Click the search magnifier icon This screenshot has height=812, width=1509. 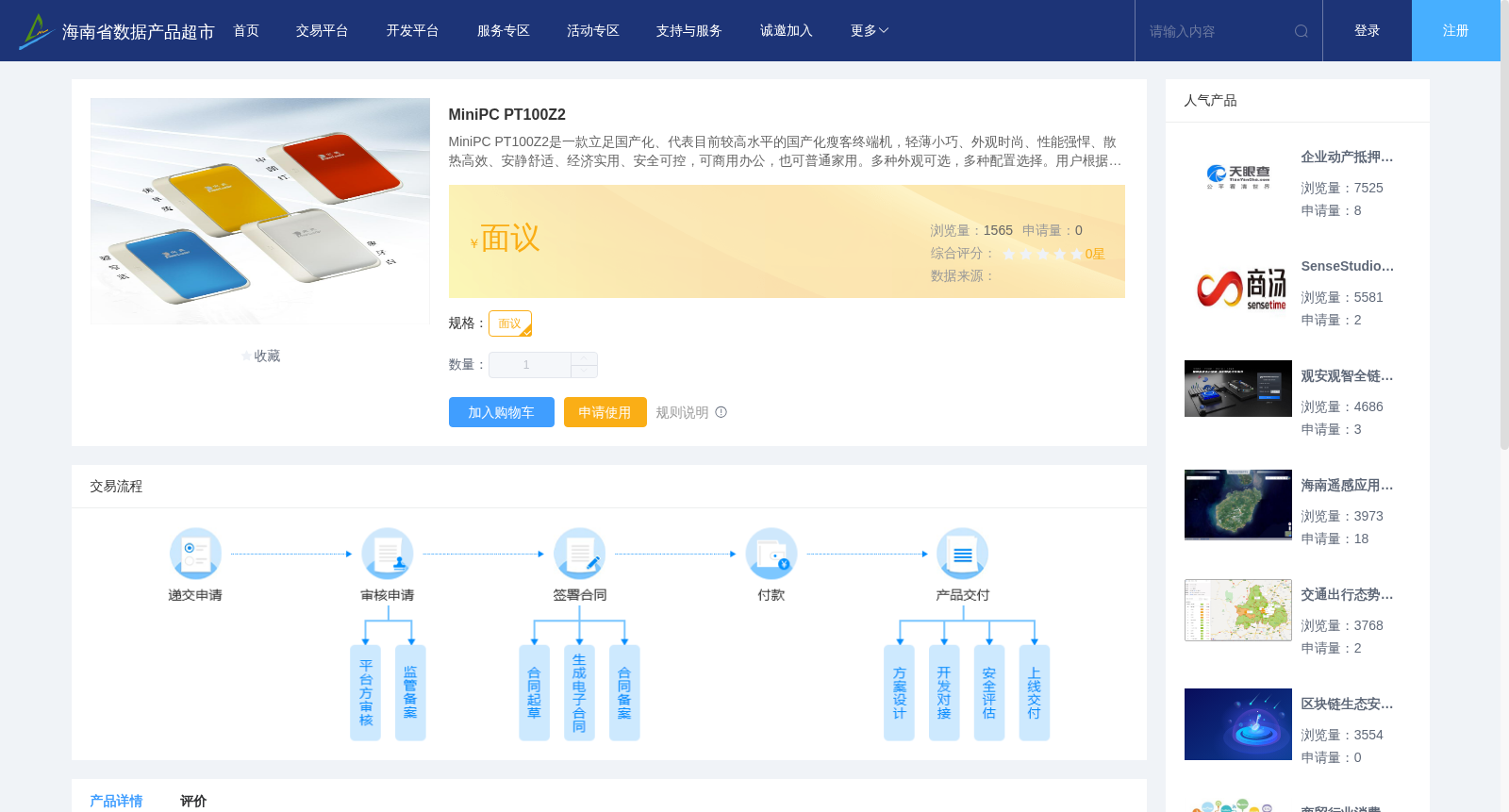click(x=1302, y=31)
